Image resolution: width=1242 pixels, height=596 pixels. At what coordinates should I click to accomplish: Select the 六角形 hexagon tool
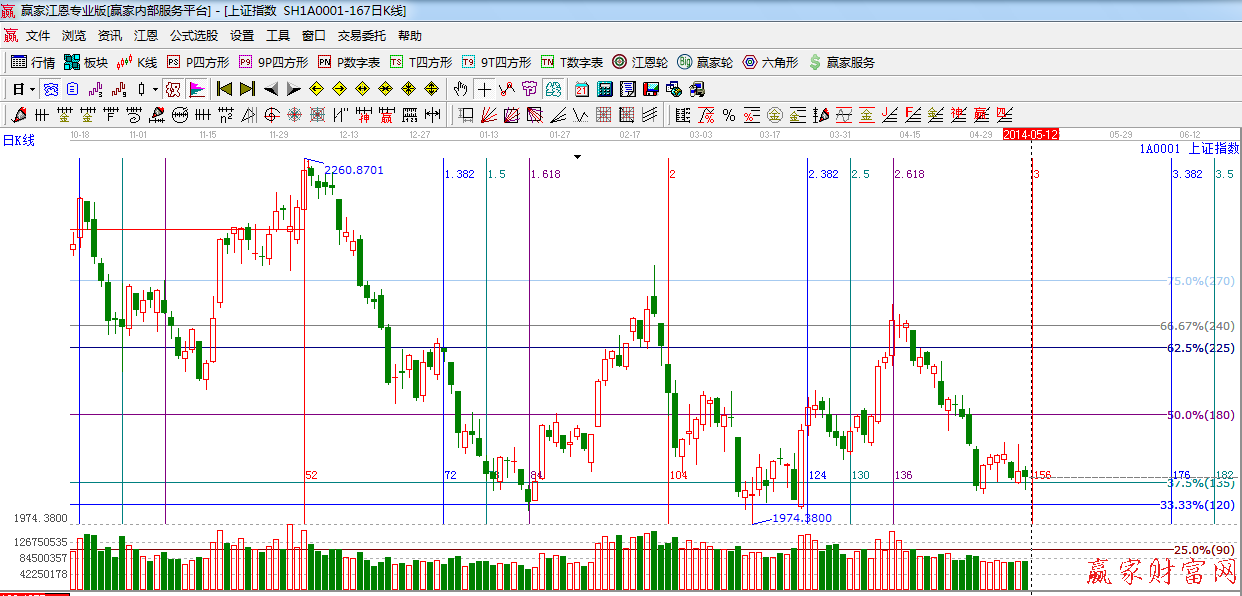click(x=770, y=62)
